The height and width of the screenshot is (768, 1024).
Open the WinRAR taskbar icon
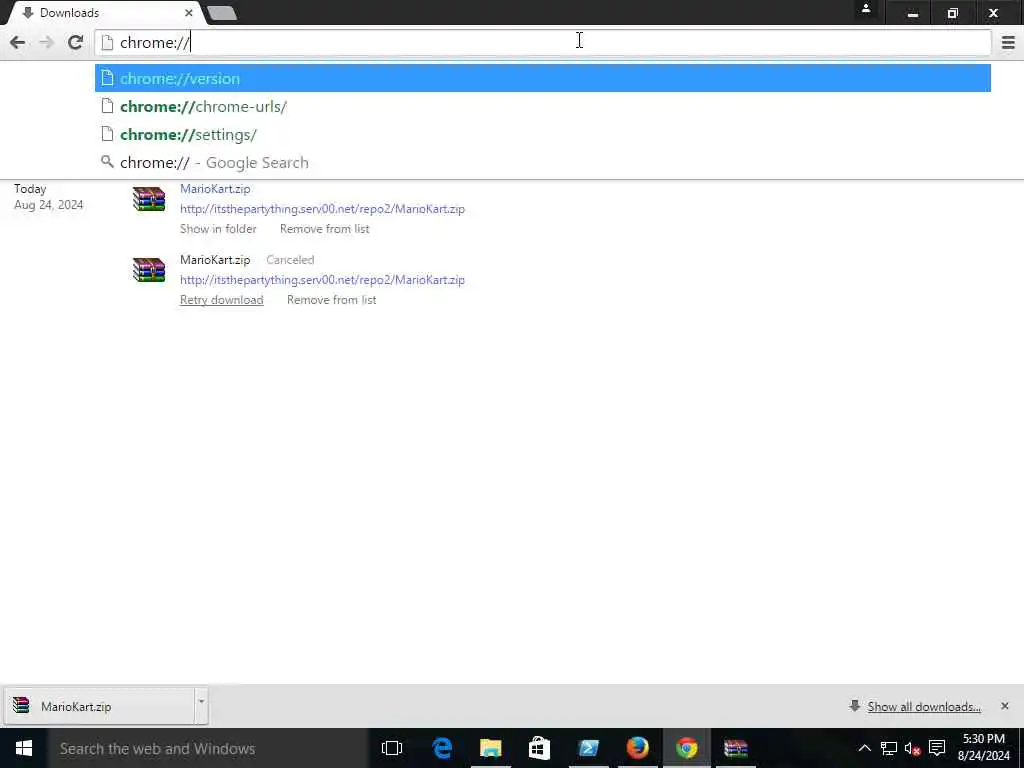735,748
